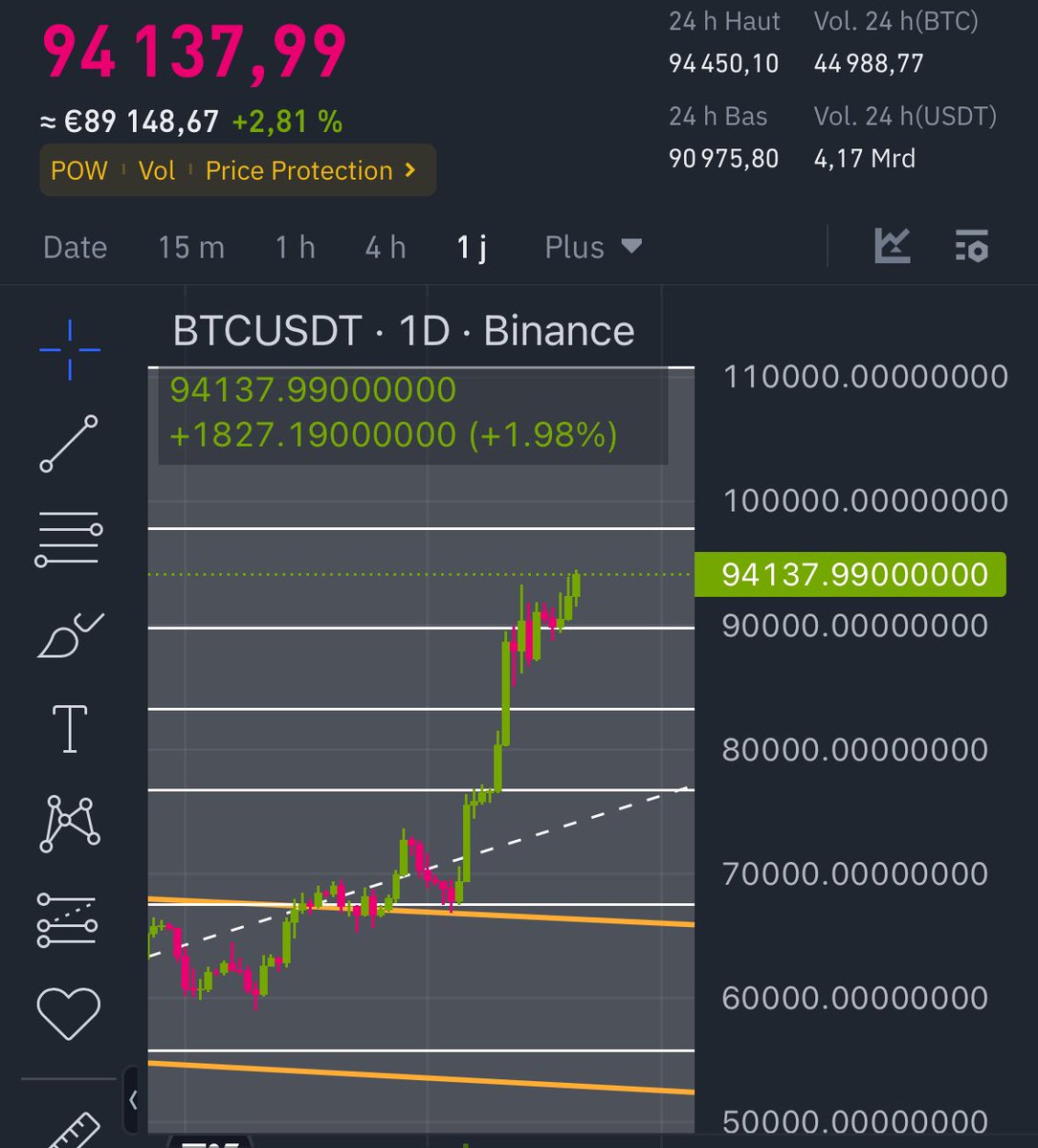Open the Price Protection tag
The image size is (1038, 1148).
click(311, 170)
